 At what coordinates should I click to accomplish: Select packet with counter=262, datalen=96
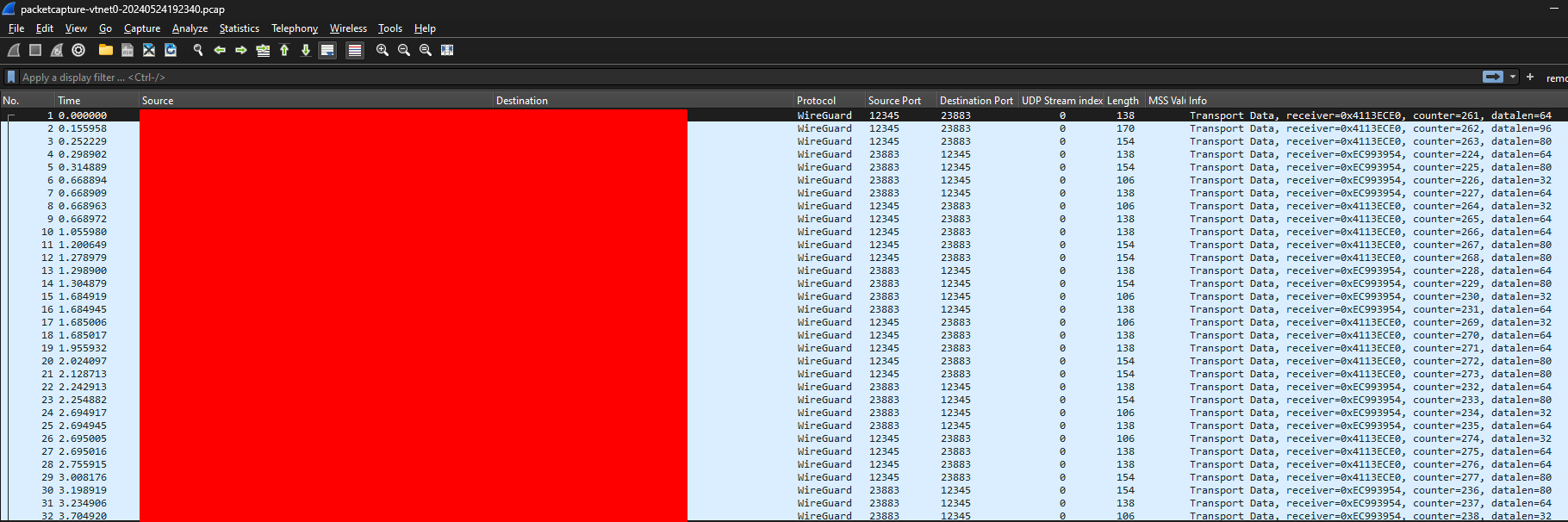click(784, 128)
